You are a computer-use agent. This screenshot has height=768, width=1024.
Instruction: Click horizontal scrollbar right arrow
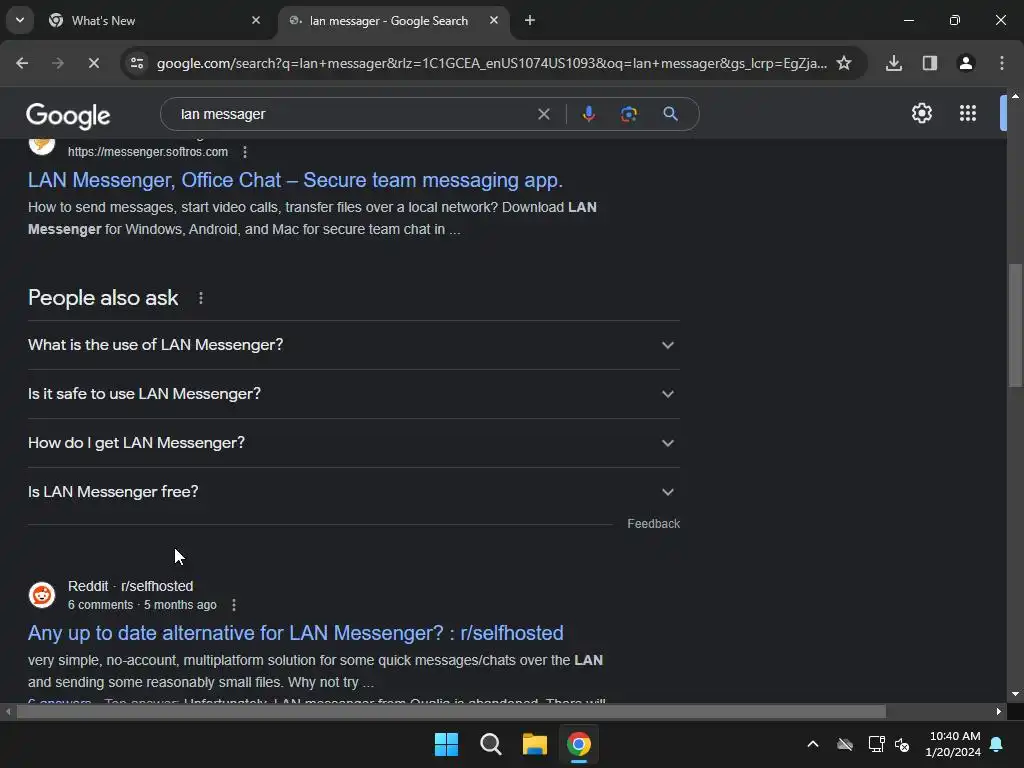999,711
